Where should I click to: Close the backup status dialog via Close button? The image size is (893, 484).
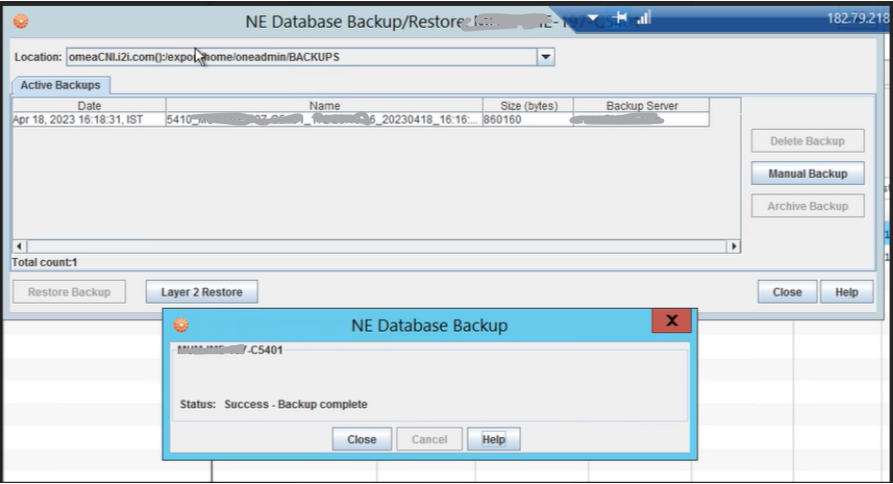pyautogui.click(x=362, y=440)
